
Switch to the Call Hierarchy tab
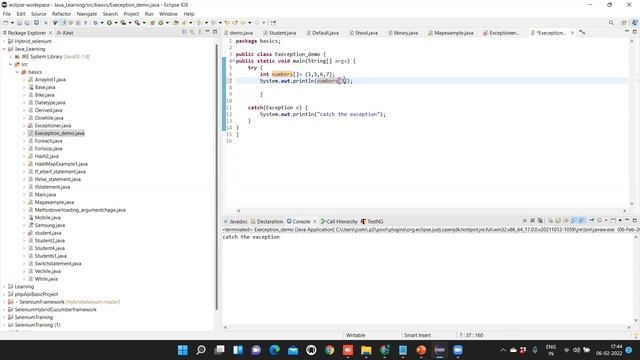339,222
